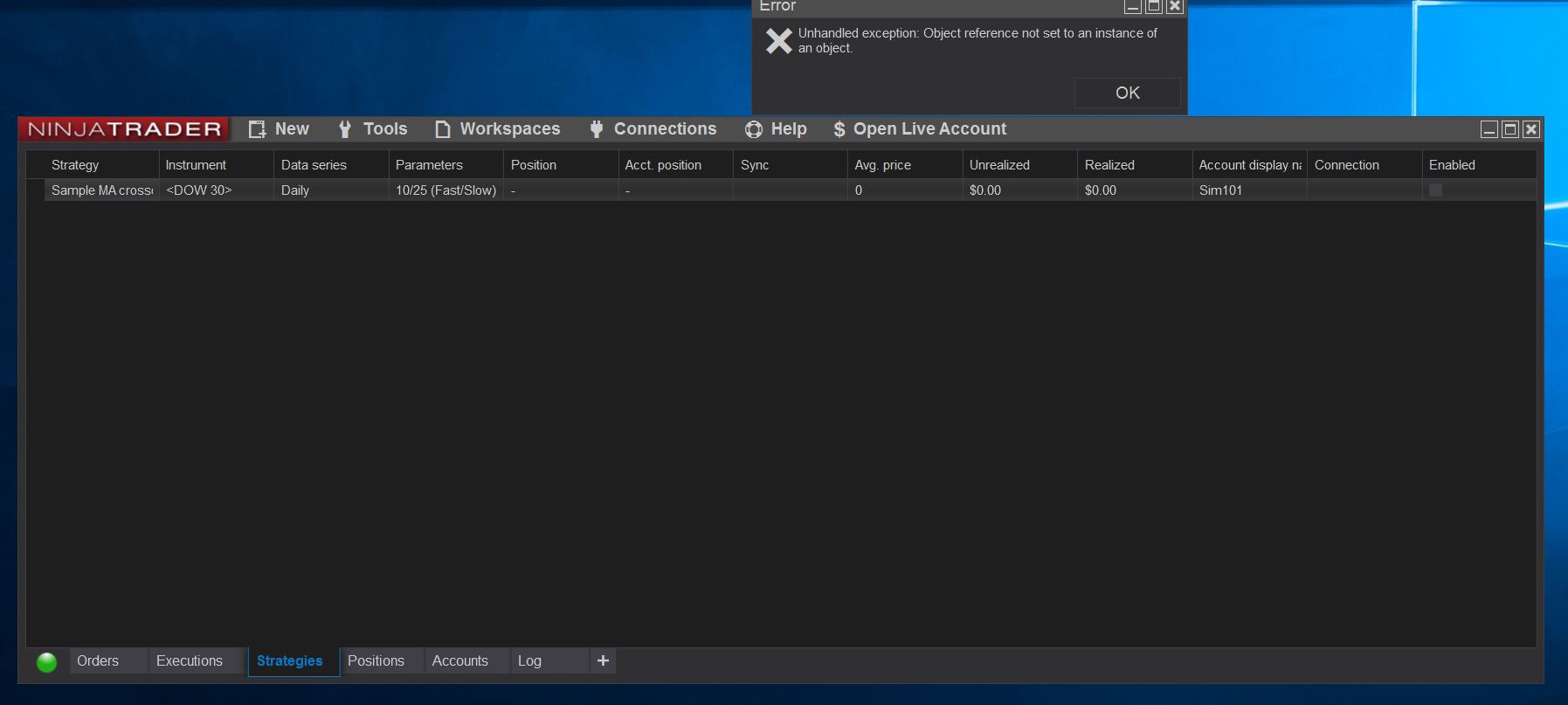Sort by the Realized column header
The height and width of the screenshot is (705, 1568).
tap(1135, 164)
